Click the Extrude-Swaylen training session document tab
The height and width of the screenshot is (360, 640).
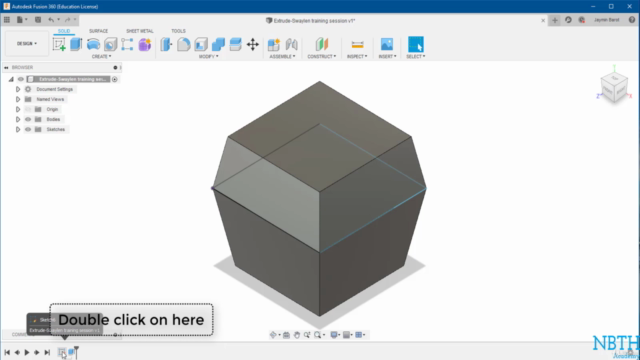coord(311,20)
